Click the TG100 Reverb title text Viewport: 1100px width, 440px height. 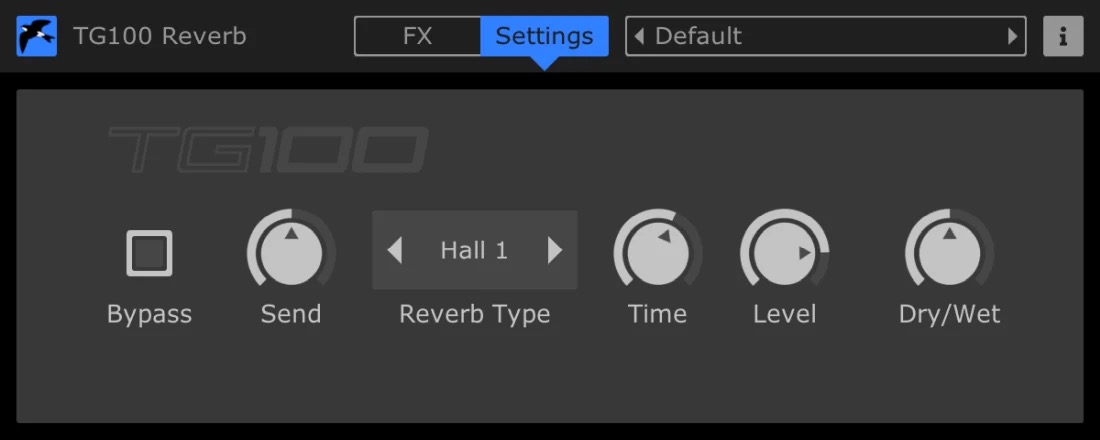point(160,36)
